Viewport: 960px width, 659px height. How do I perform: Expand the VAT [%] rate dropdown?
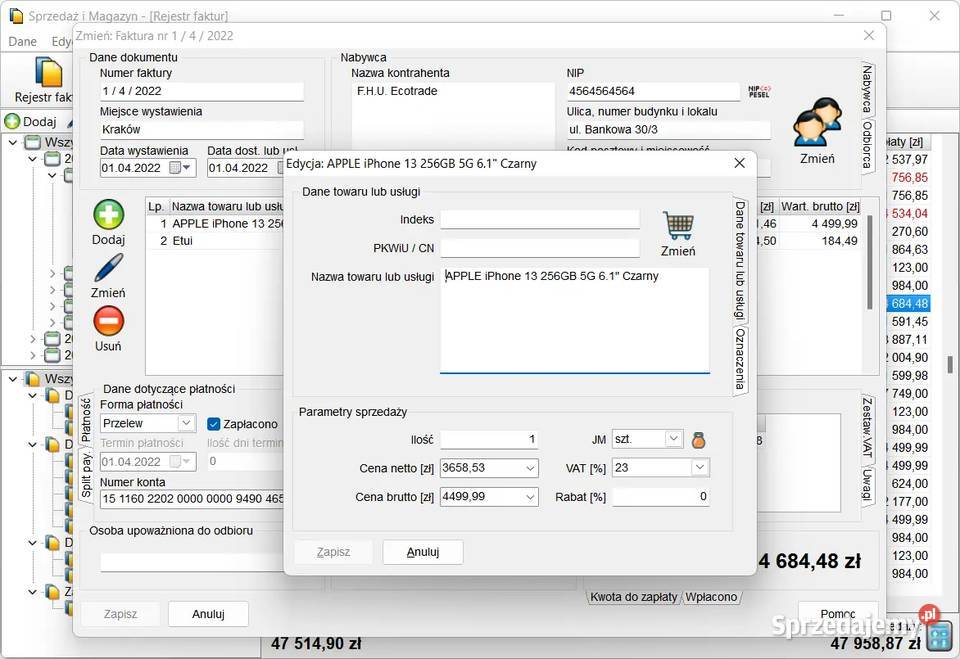699,467
